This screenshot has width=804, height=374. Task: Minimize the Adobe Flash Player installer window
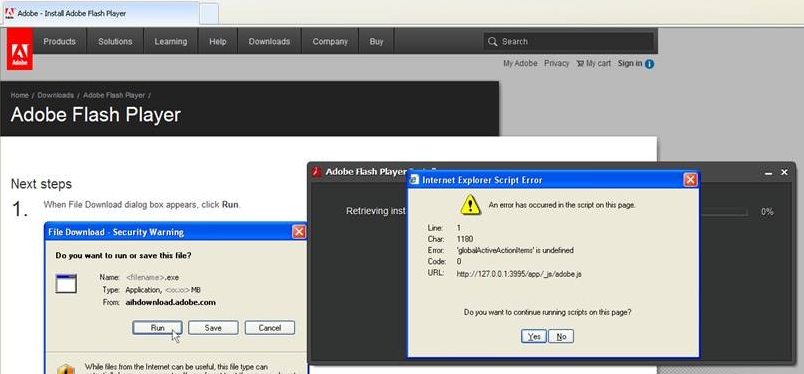[768, 173]
